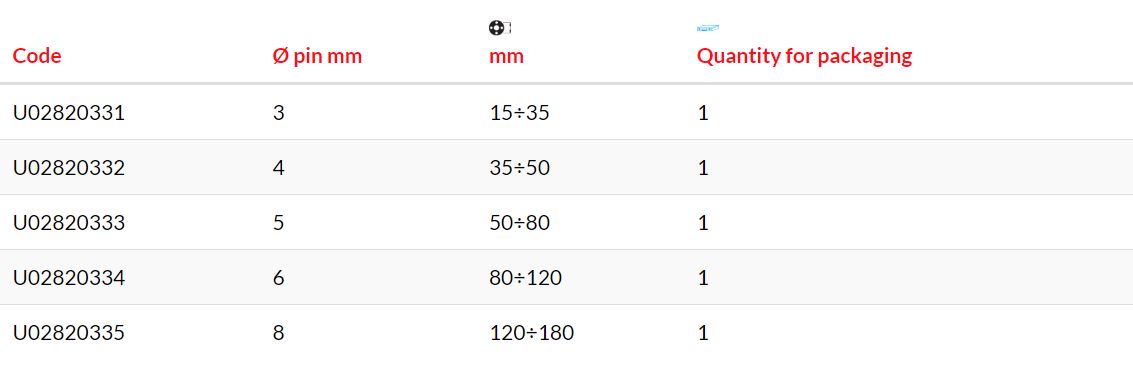The image size is (1133, 368).
Task: Select the 80÷120 range cell
Action: 525,278
